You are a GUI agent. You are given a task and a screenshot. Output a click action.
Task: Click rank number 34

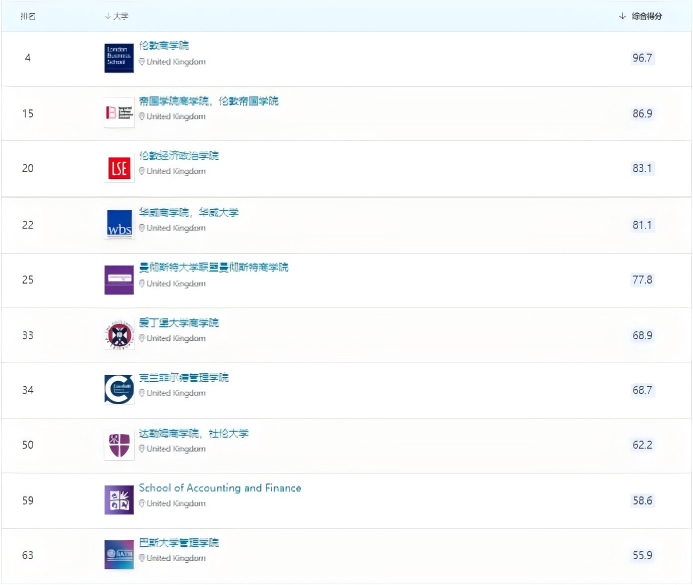tap(28, 390)
